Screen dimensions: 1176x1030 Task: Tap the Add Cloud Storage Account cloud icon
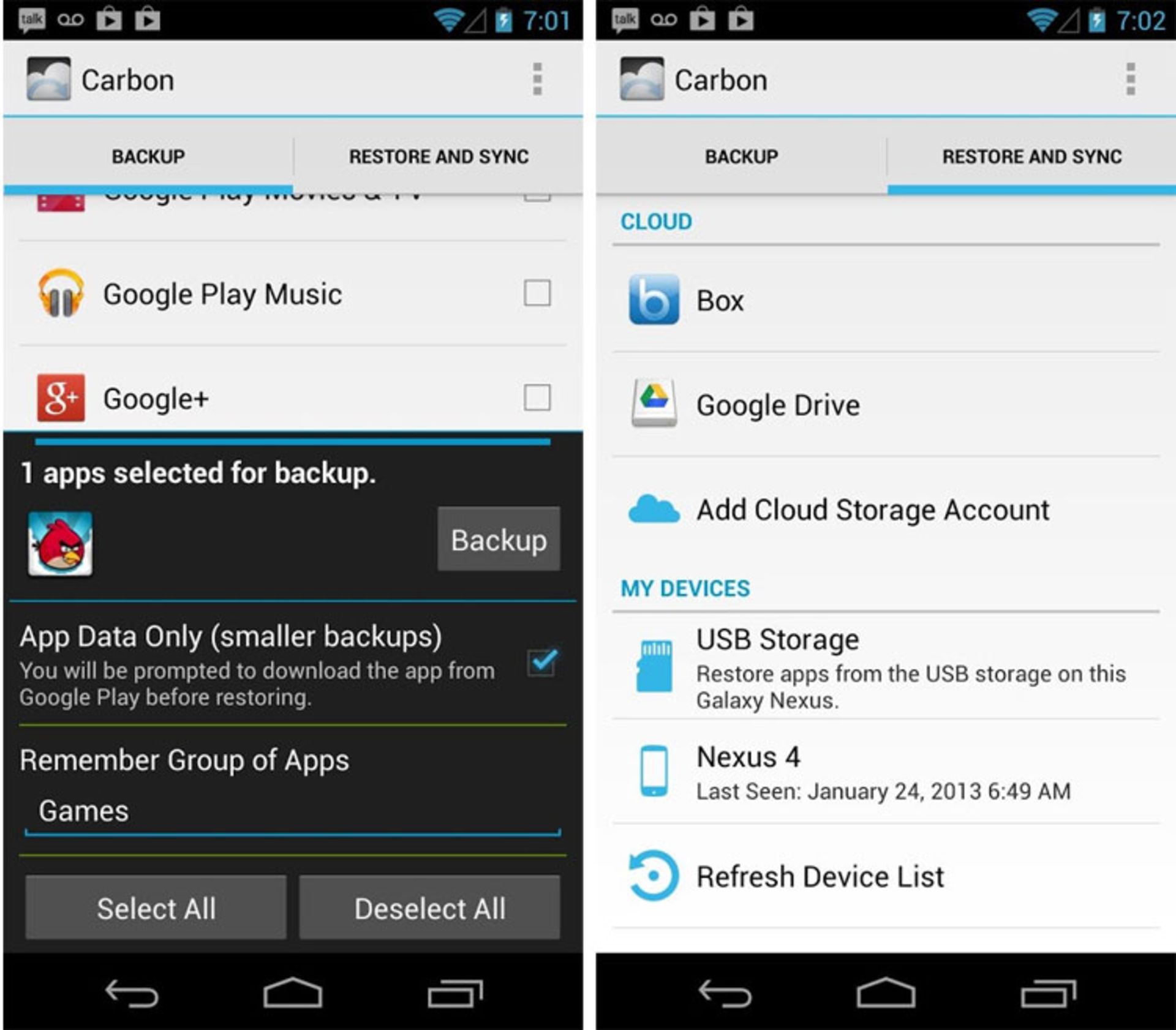(654, 509)
